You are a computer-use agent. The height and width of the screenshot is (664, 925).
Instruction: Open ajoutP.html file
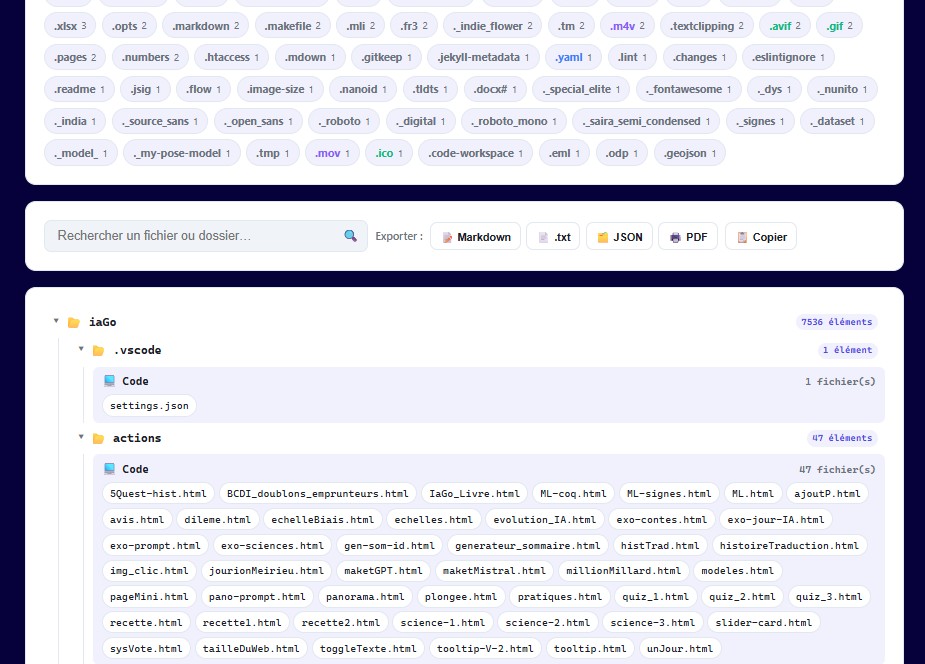click(827, 494)
